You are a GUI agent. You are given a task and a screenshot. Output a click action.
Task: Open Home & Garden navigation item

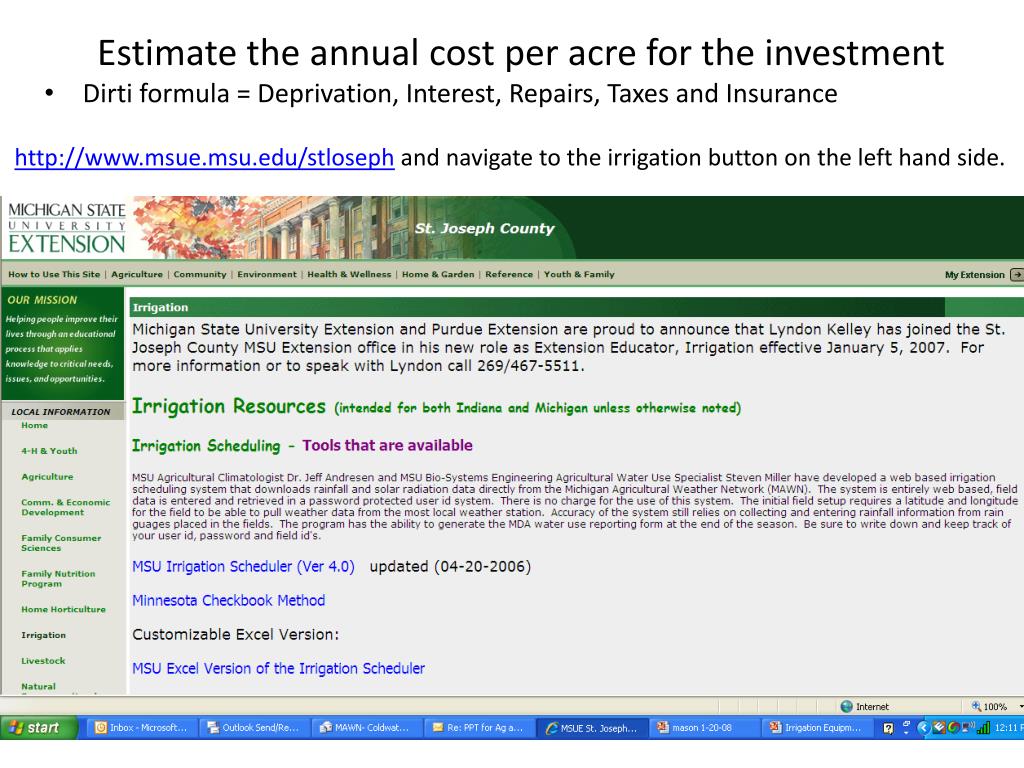(438, 274)
